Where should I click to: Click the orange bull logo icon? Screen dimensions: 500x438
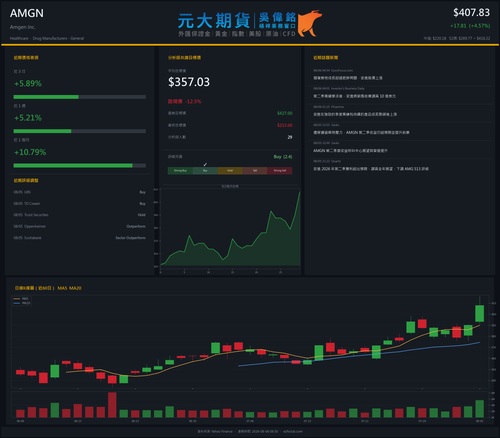(310, 23)
